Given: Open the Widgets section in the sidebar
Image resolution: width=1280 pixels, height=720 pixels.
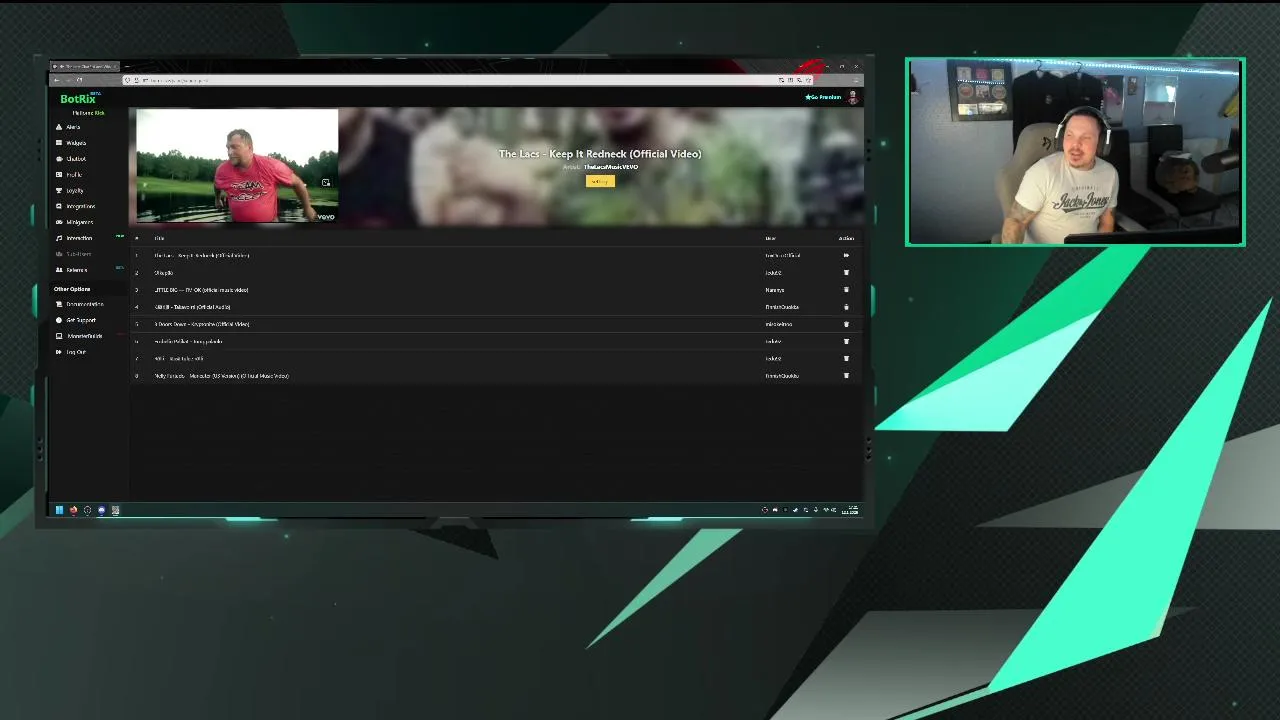Looking at the screenshot, I should point(75,143).
